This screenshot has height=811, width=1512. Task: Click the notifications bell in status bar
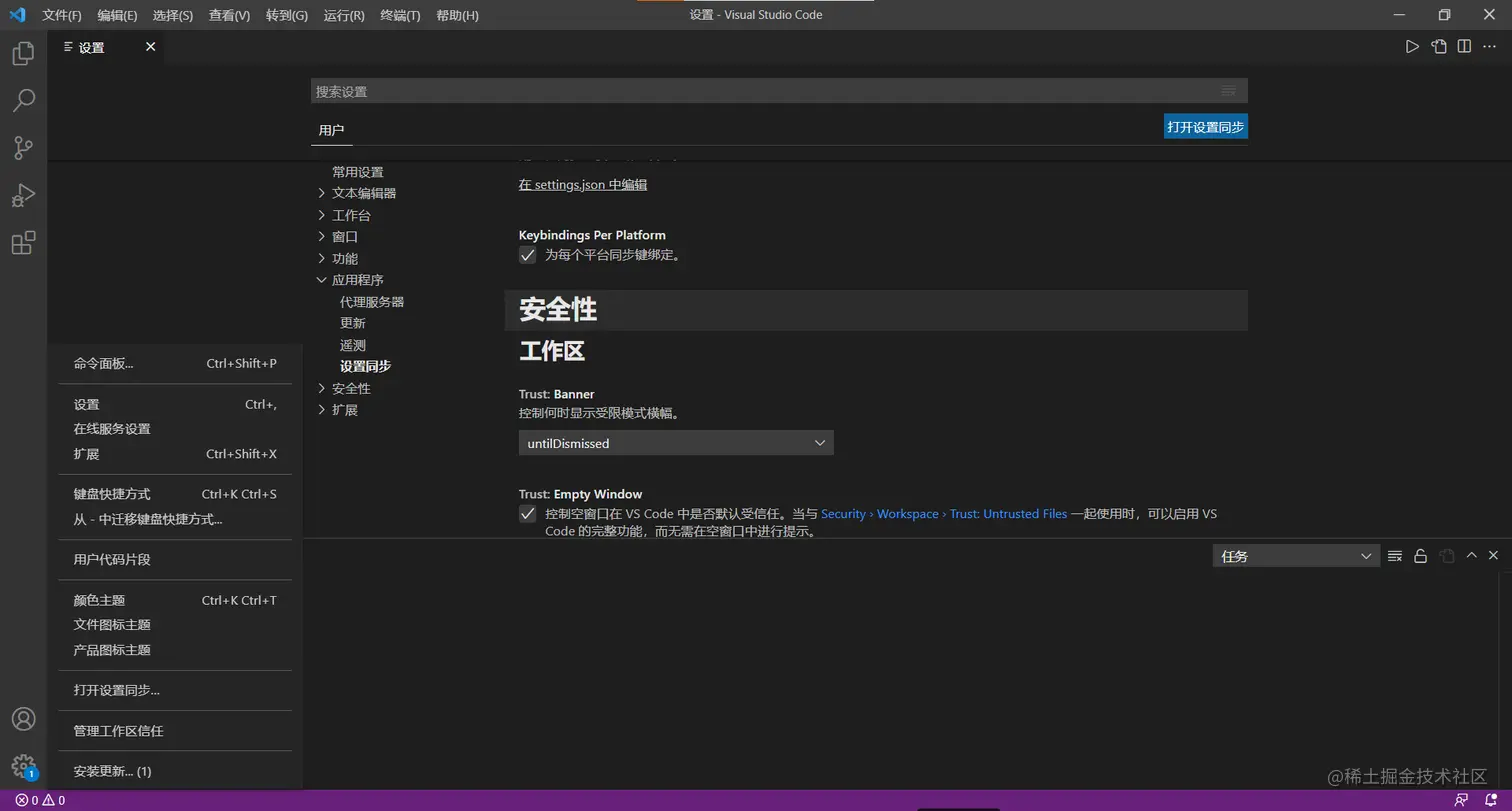(x=1491, y=800)
